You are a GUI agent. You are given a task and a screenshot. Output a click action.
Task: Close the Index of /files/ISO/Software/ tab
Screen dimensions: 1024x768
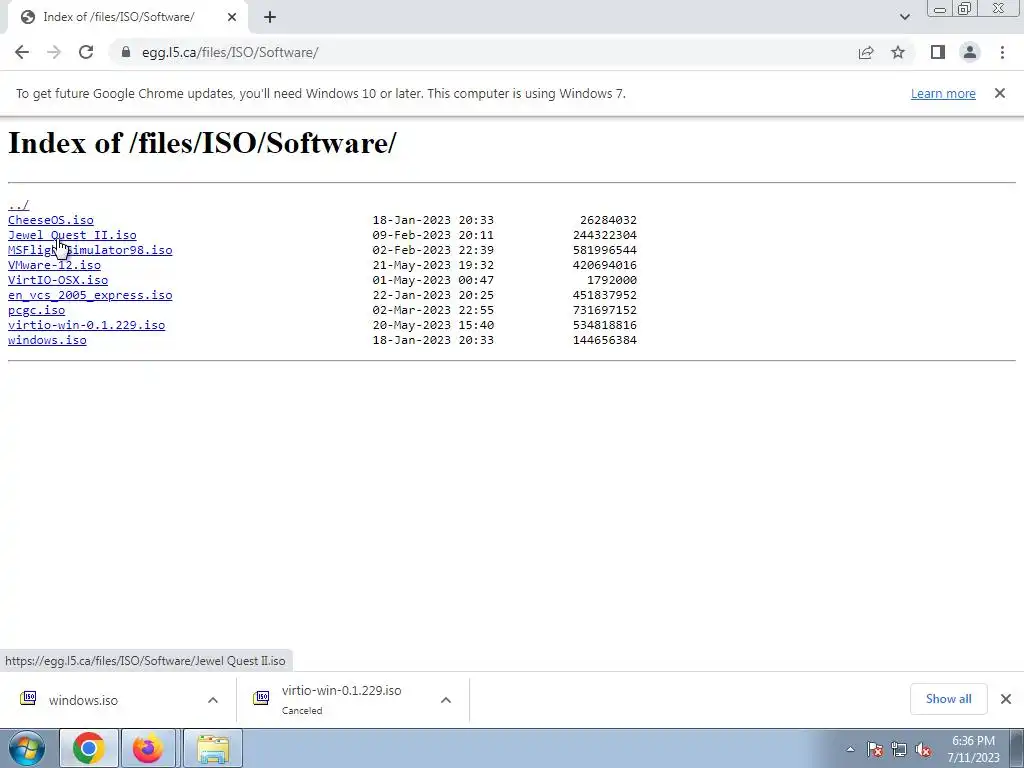pos(232,17)
